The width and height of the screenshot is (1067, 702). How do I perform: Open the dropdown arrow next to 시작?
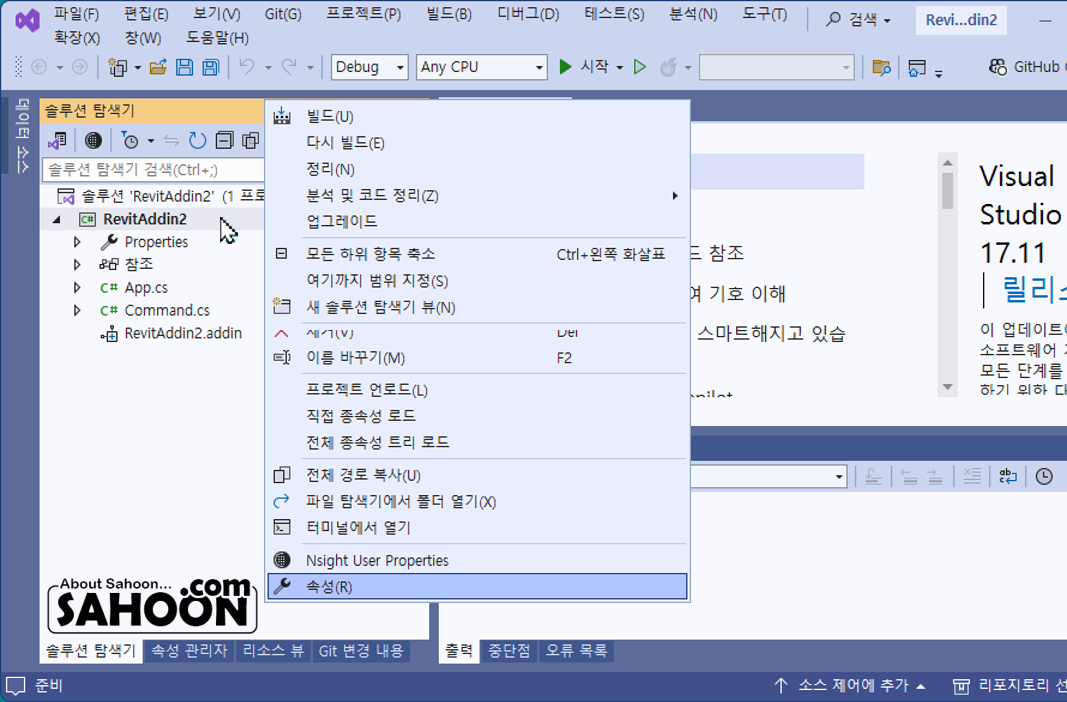[619, 67]
